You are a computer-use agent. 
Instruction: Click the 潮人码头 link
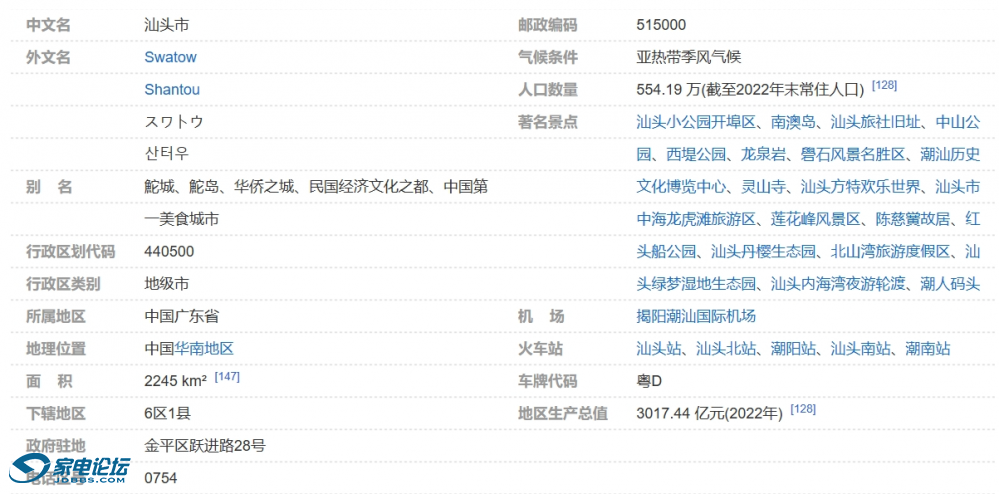click(950, 284)
